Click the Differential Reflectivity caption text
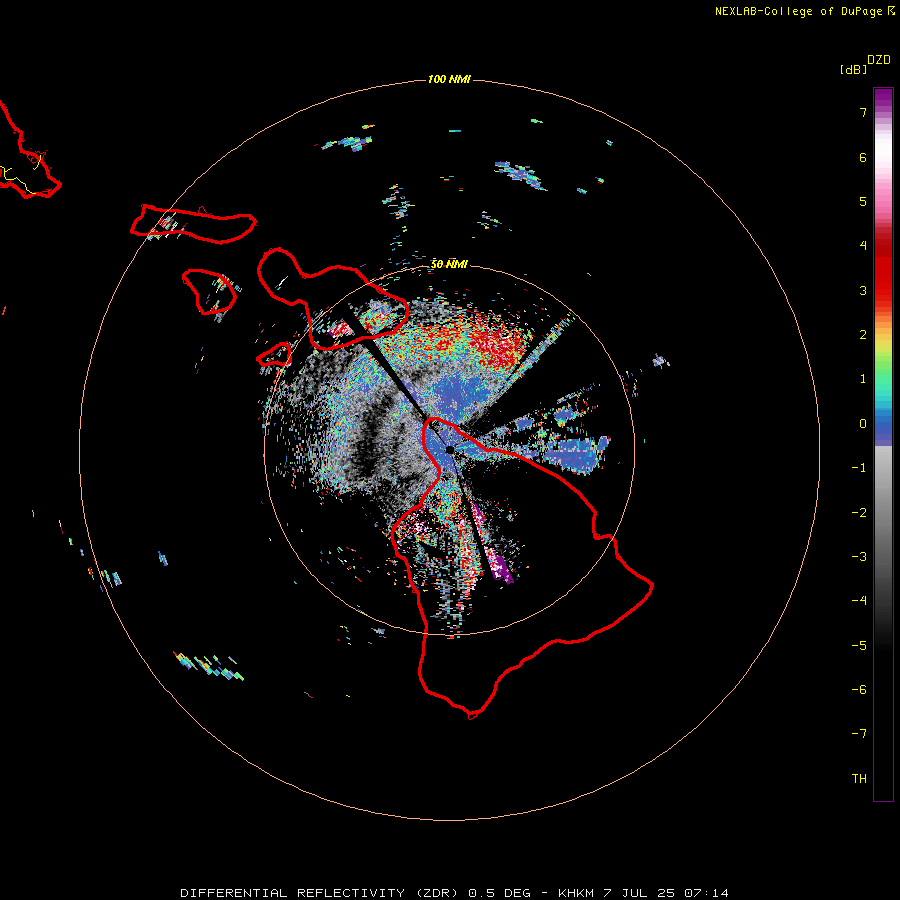900x900 pixels. tap(454, 893)
